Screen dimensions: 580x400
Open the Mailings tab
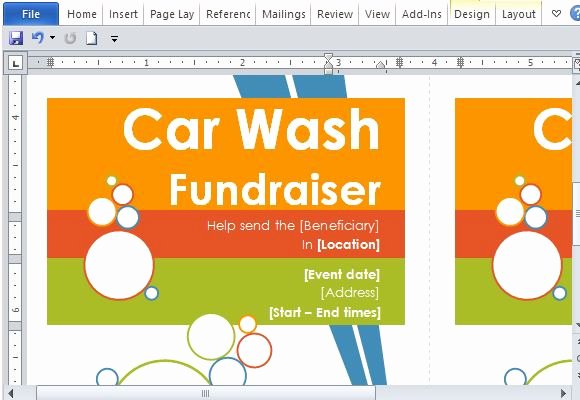284,14
